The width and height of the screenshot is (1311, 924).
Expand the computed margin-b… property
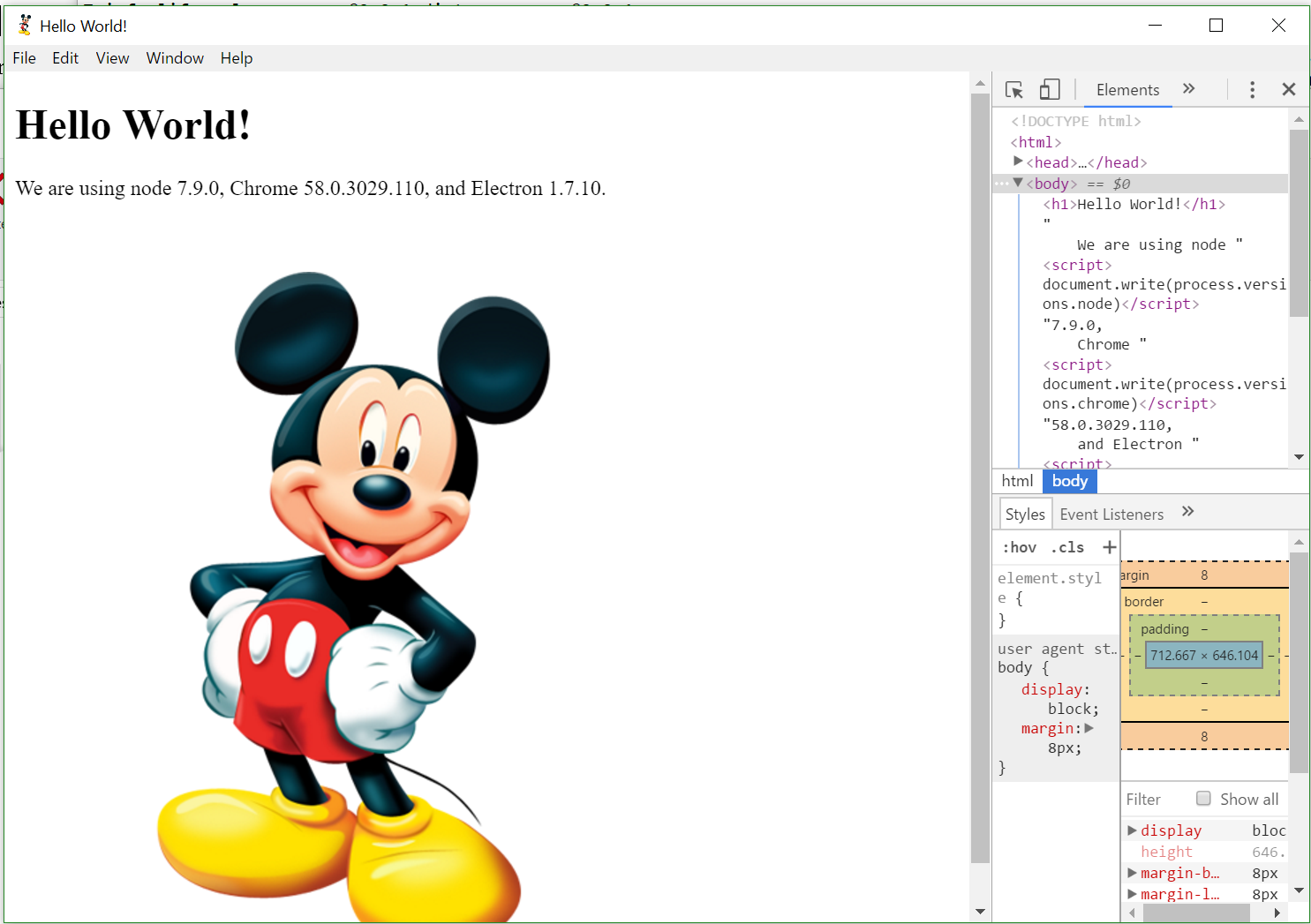click(1132, 873)
